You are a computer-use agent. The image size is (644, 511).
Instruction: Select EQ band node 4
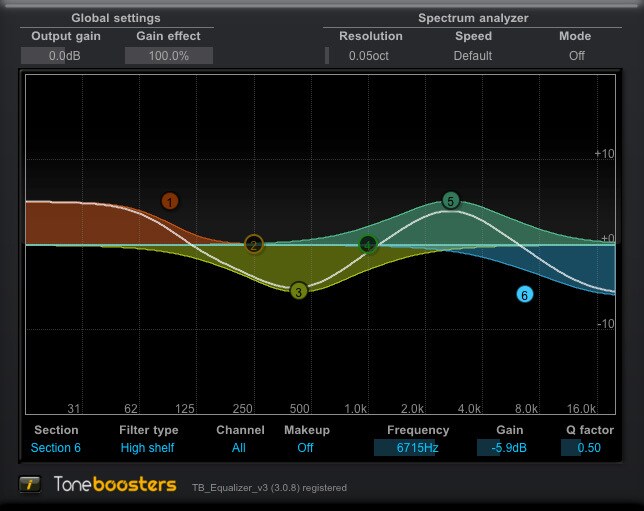368,245
